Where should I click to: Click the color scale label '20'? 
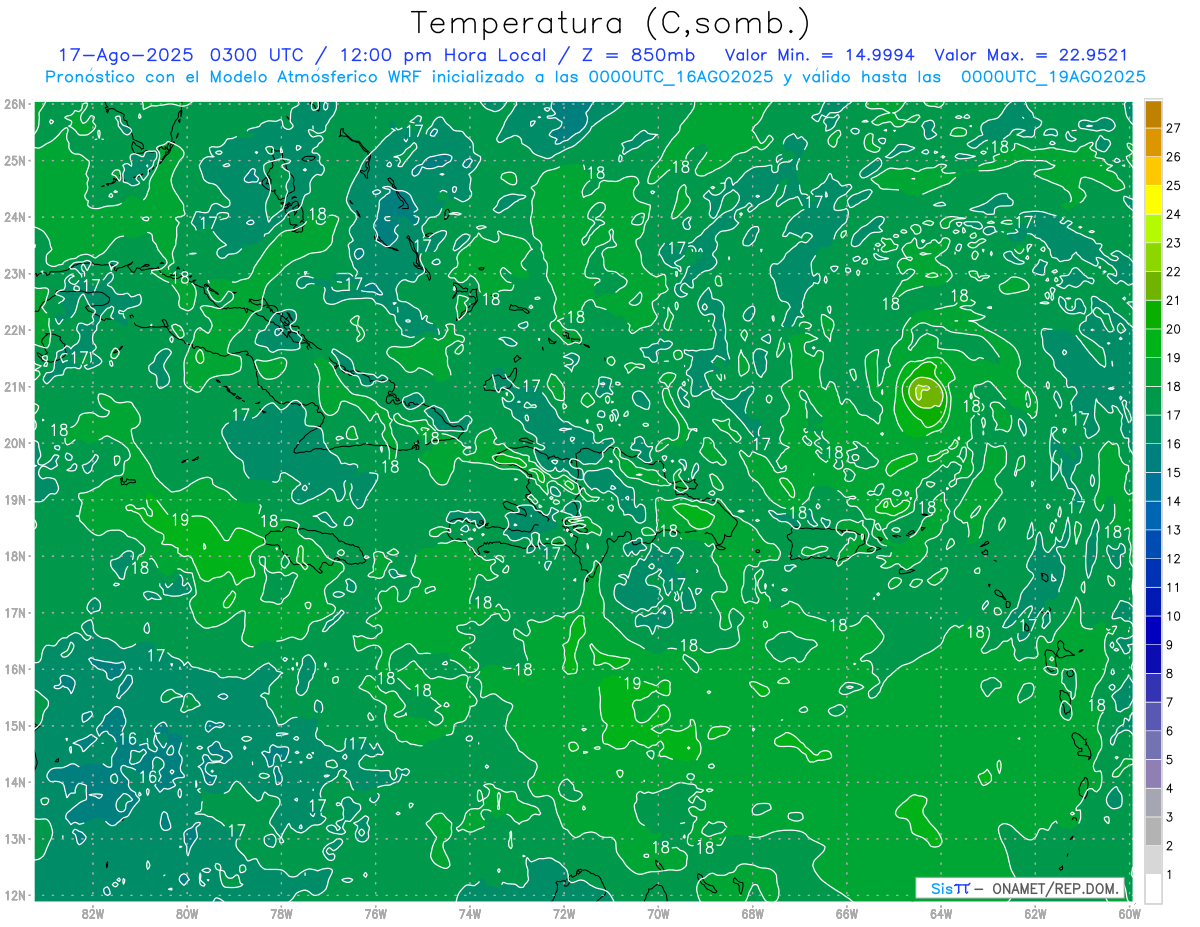[1173, 329]
